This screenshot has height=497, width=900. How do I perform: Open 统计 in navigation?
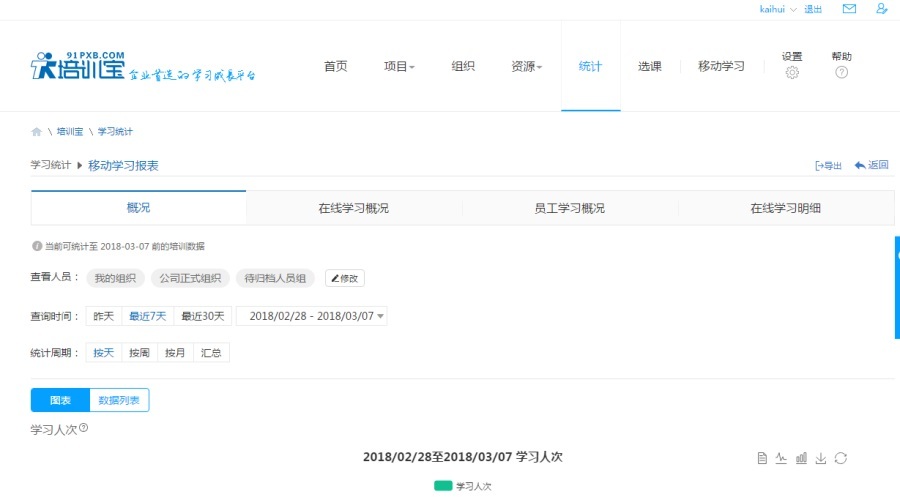coord(591,67)
